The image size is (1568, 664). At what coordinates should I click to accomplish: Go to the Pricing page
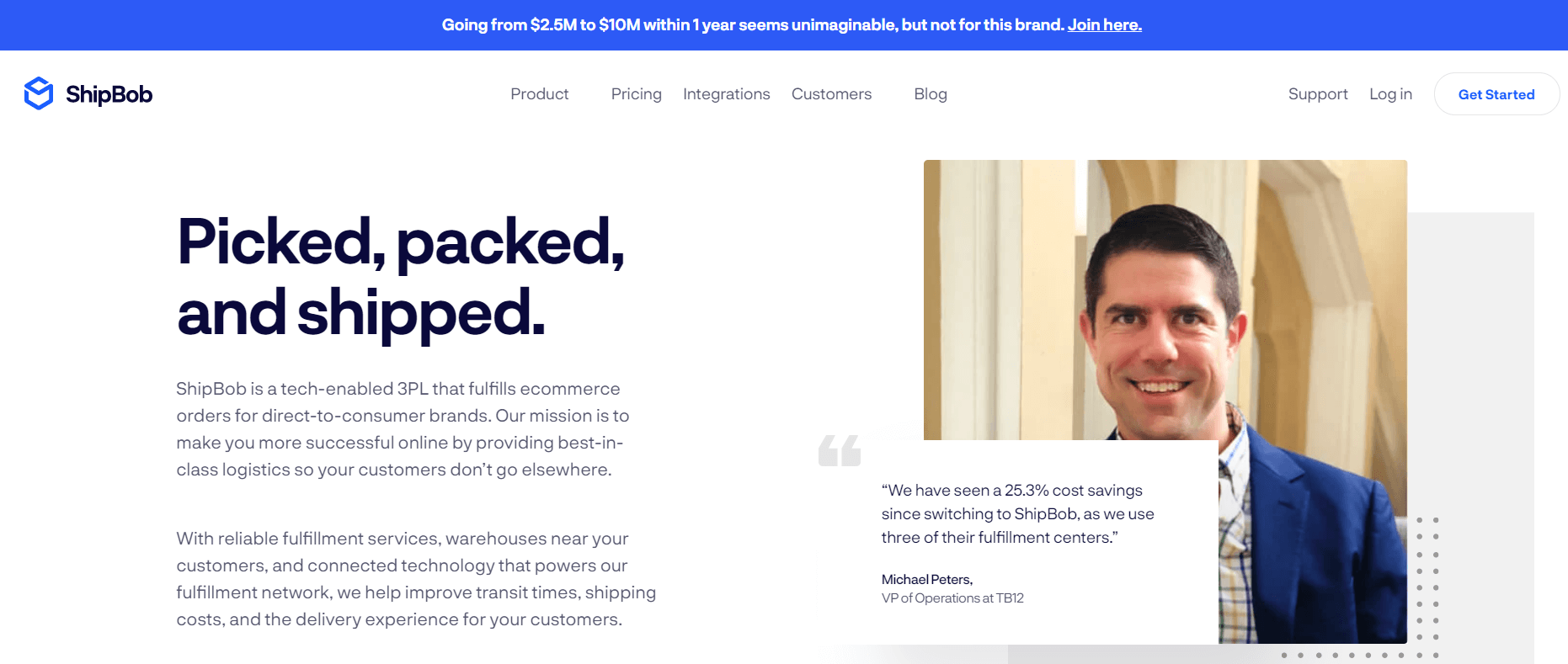tap(636, 94)
